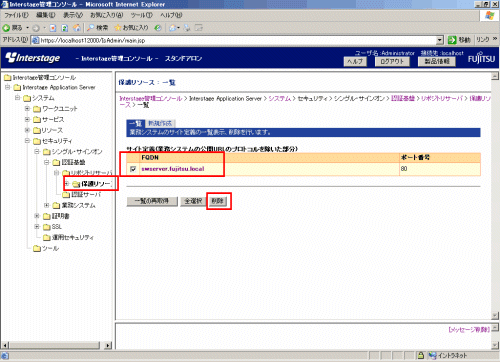Switch to the 新規作成 tab
Viewport: 500px width, 362px height.
tap(160, 123)
